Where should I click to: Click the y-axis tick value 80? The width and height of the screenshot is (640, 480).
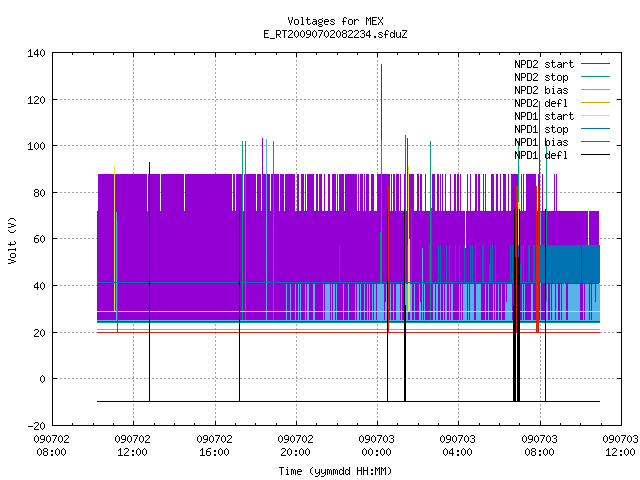pyautogui.click(x=39, y=193)
